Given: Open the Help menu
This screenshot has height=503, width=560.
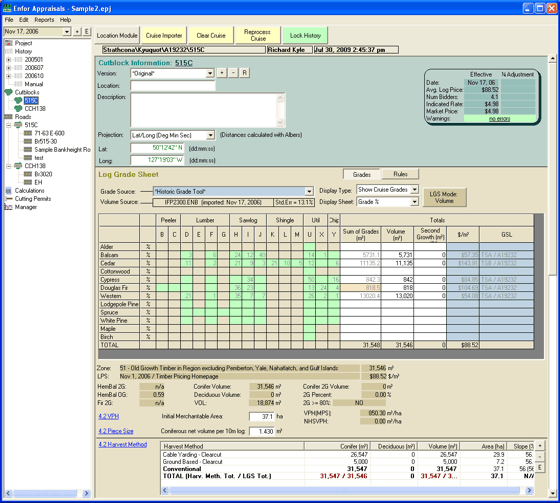Looking at the screenshot, I should pyautogui.click(x=65, y=20).
